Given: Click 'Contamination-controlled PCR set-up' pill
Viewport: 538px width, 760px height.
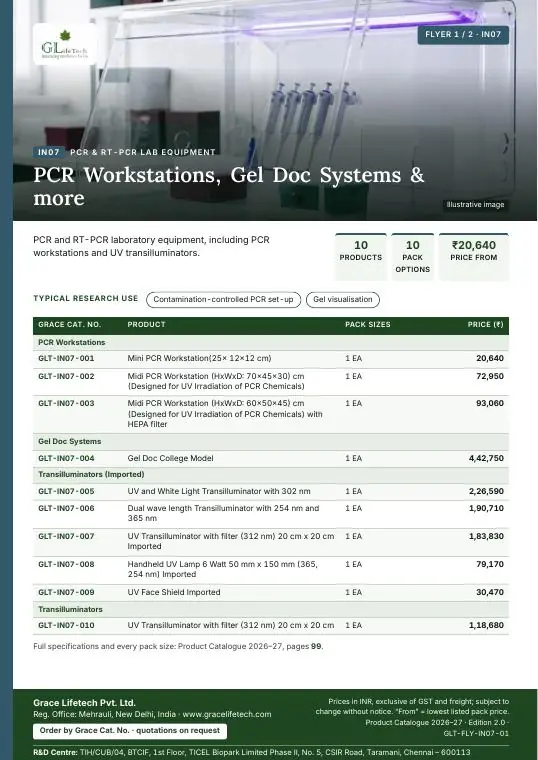Looking at the screenshot, I should [223, 300].
